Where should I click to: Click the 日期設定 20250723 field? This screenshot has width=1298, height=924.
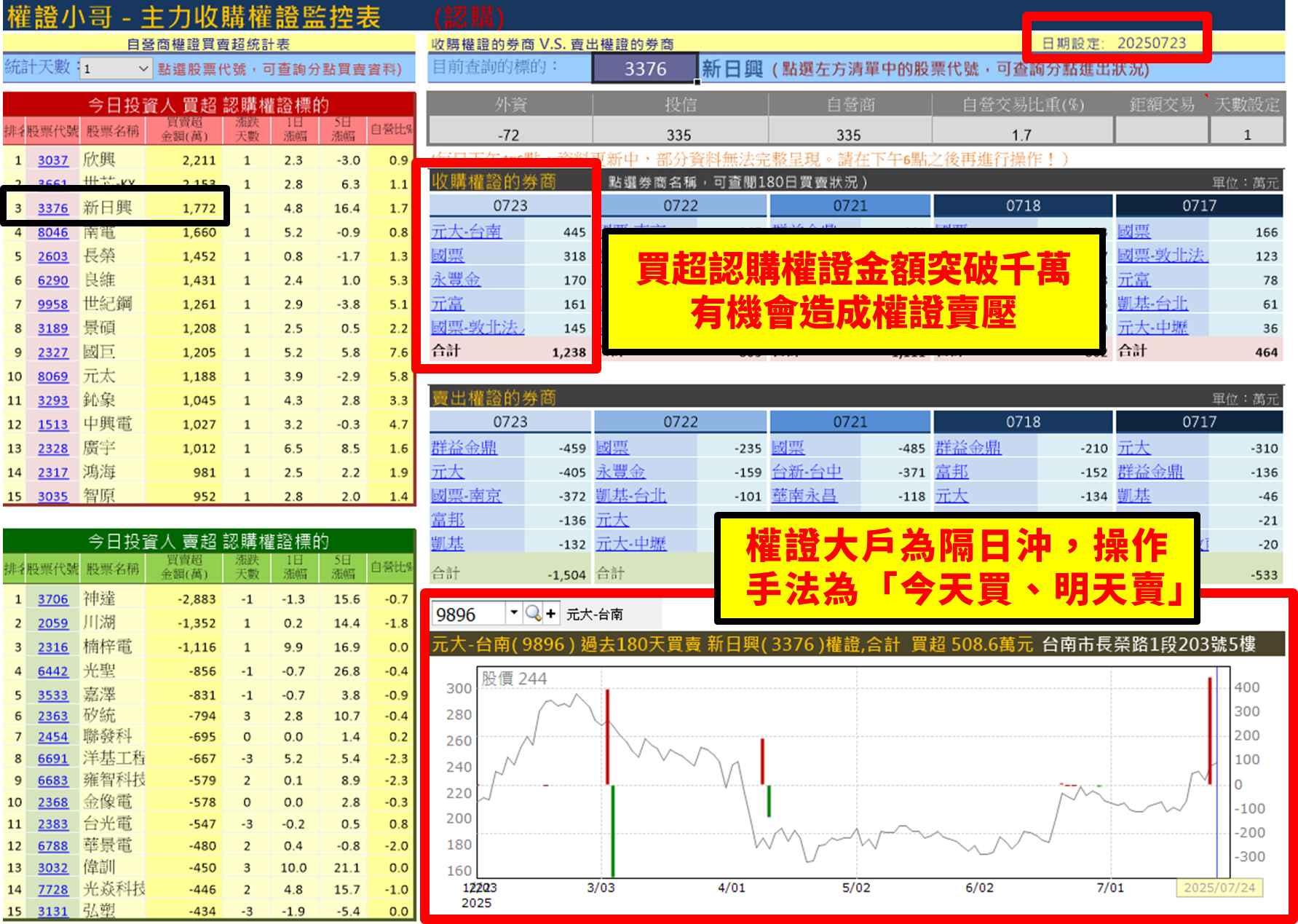1115,43
